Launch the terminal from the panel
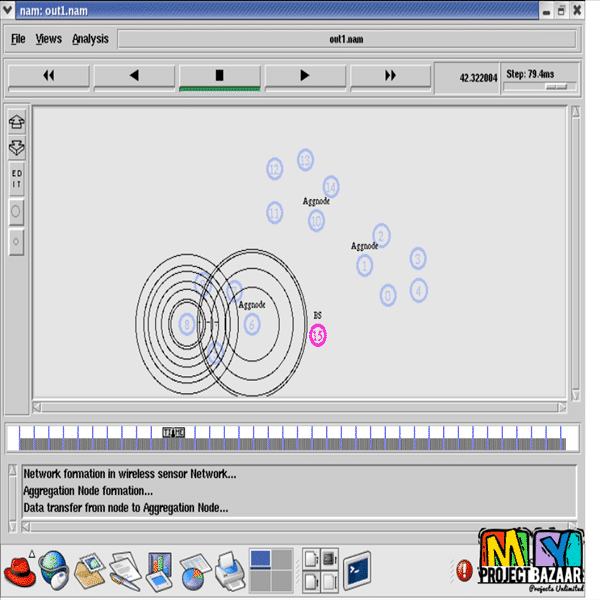Image resolution: width=600 pixels, height=600 pixels. coord(357,571)
